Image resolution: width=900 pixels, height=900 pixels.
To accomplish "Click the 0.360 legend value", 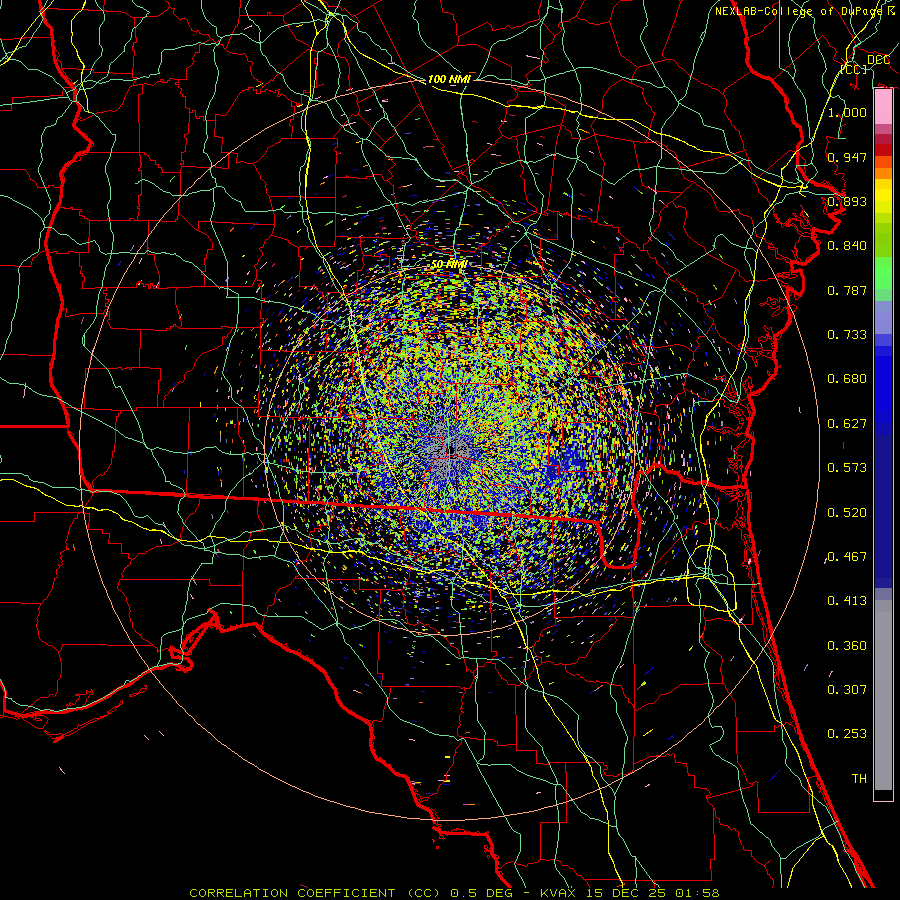I will [847, 645].
